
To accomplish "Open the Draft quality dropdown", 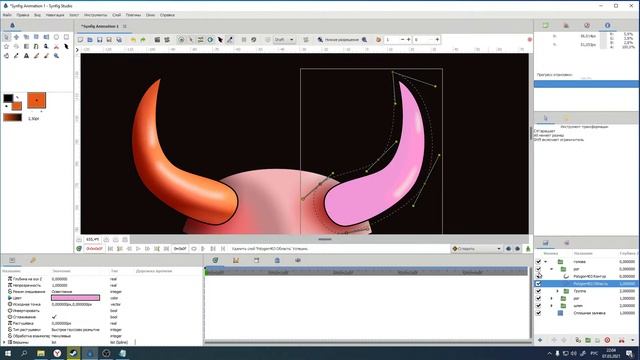I will click(284, 40).
